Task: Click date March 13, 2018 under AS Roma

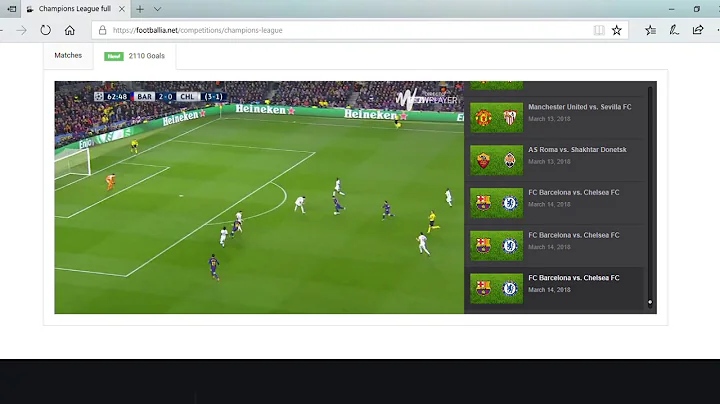Action: (x=549, y=162)
